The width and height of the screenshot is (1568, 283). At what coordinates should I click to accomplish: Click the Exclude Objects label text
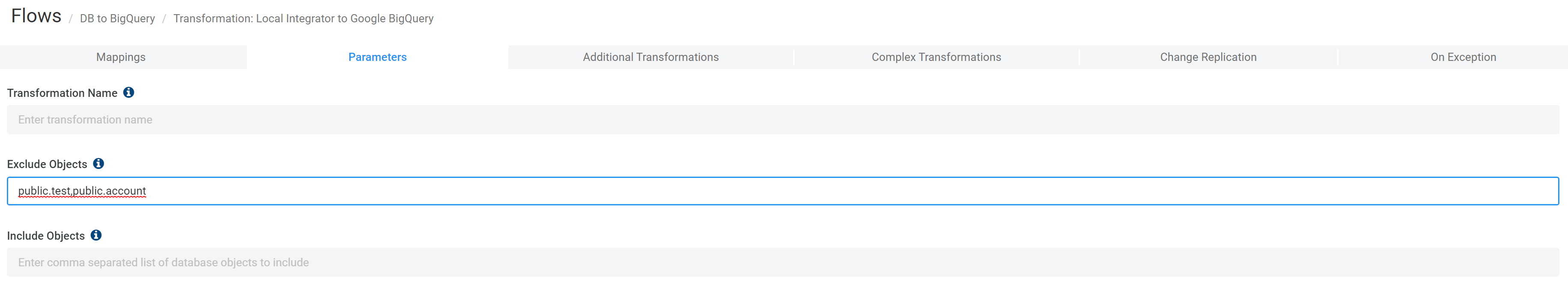[47, 164]
